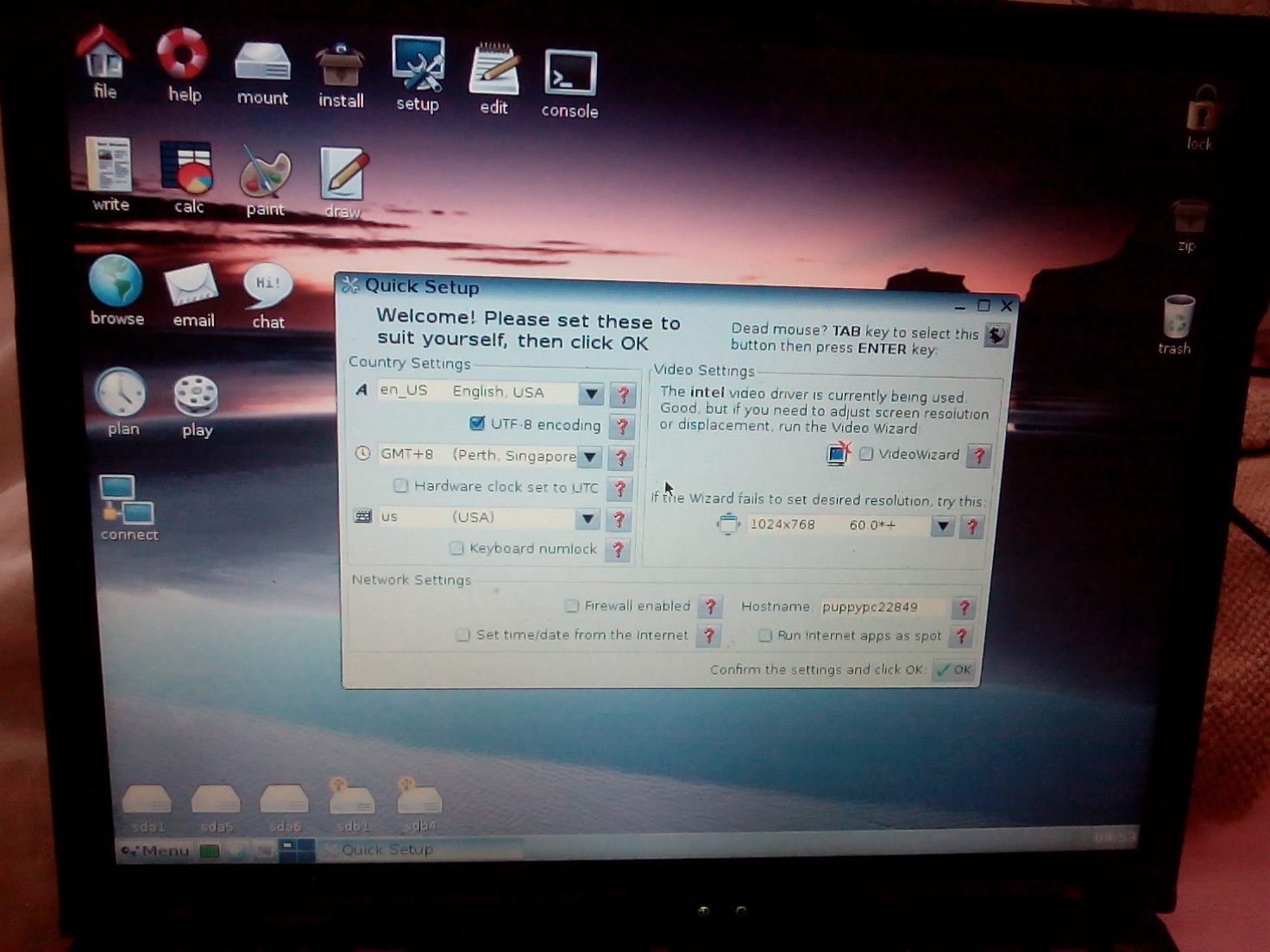Check Run Internet apps as spot
The image size is (1270, 952).
pos(764,635)
